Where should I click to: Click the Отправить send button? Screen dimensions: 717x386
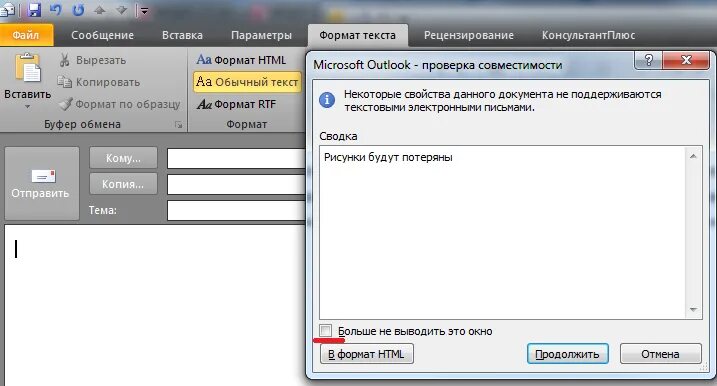pyautogui.click(x=42, y=183)
